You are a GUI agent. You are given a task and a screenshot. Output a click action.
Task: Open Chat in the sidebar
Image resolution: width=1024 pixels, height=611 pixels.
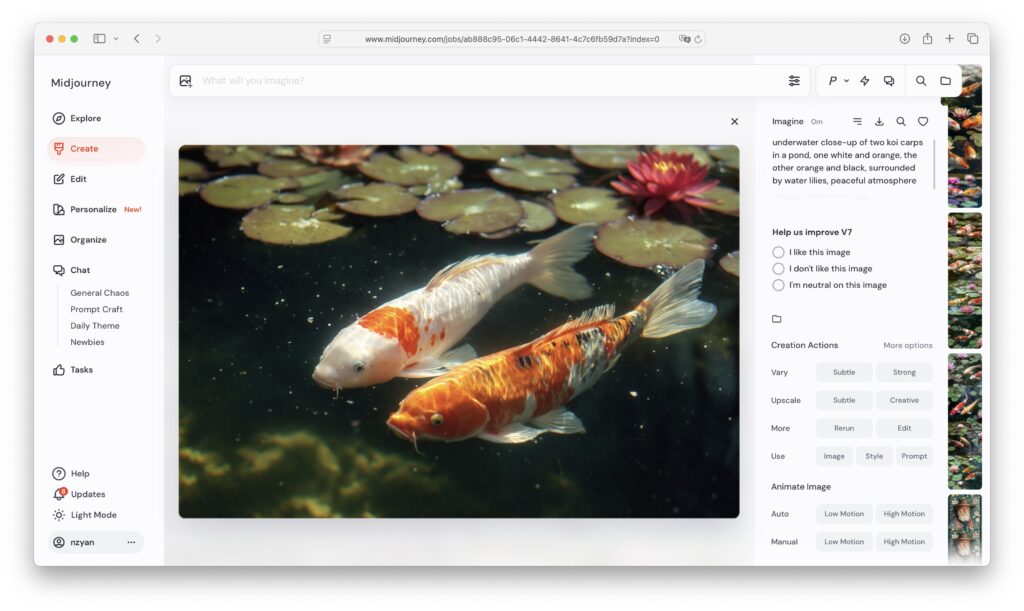click(x=72, y=270)
